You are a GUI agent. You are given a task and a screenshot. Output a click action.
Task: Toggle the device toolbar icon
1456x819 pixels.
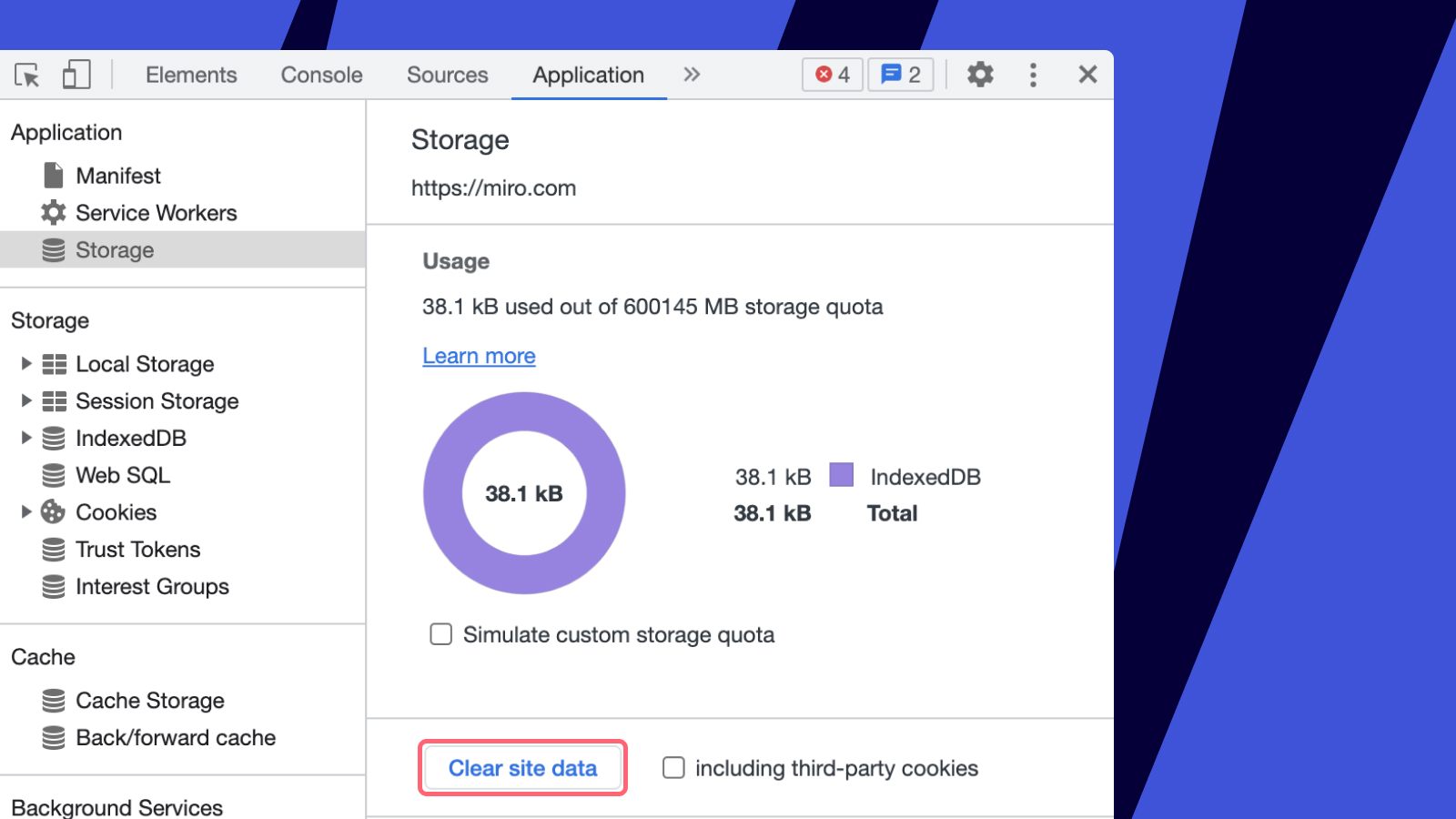(x=76, y=75)
